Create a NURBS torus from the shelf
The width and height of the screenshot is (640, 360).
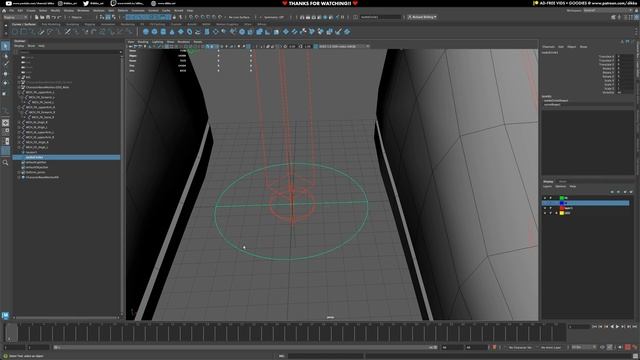point(189,31)
